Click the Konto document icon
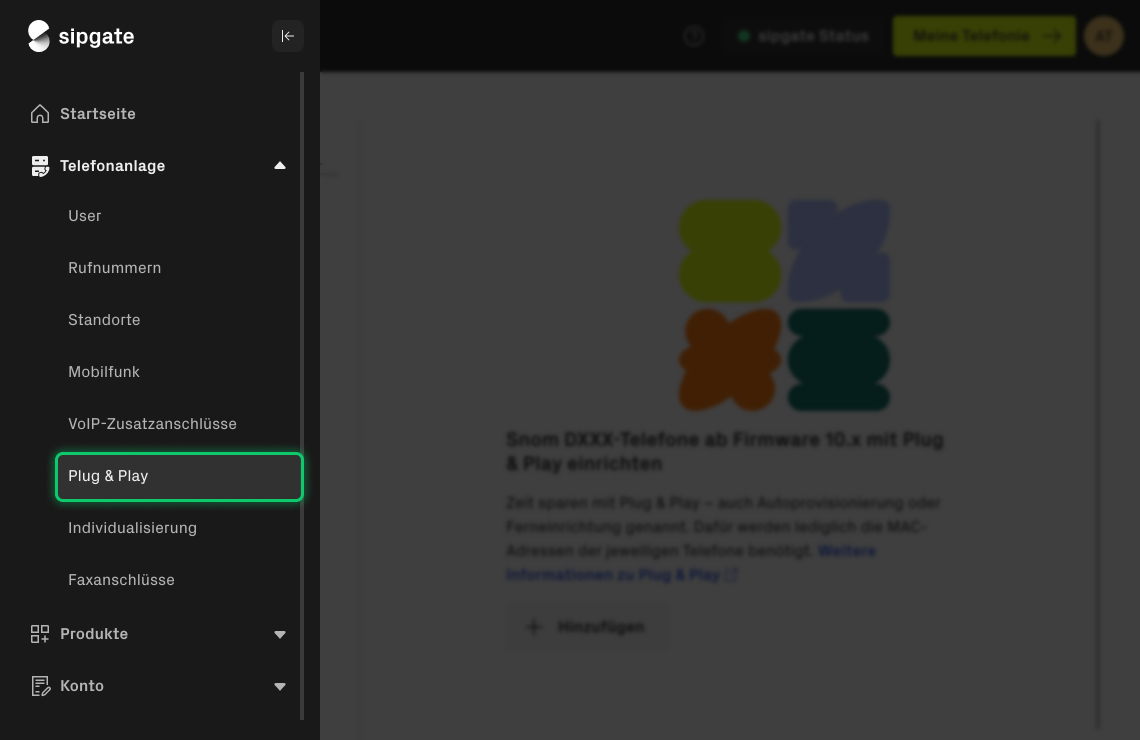The height and width of the screenshot is (740, 1140). click(40, 686)
